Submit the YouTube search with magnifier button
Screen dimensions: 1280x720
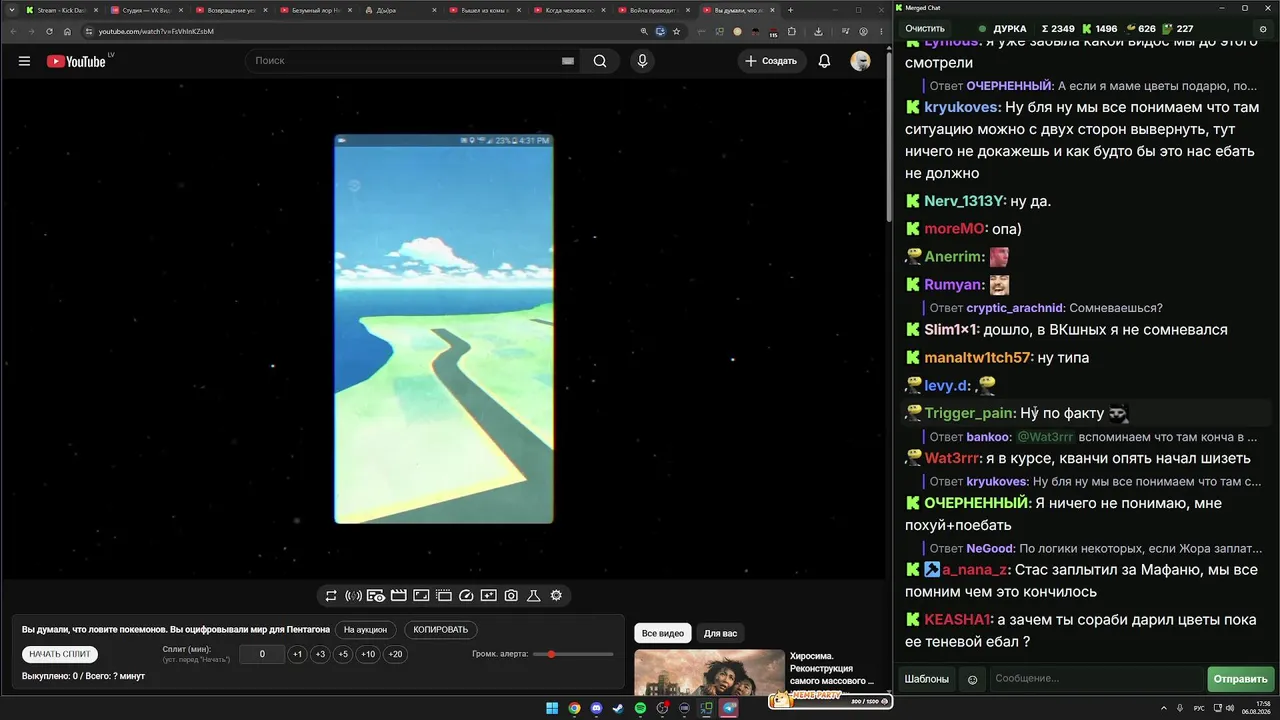coord(600,61)
